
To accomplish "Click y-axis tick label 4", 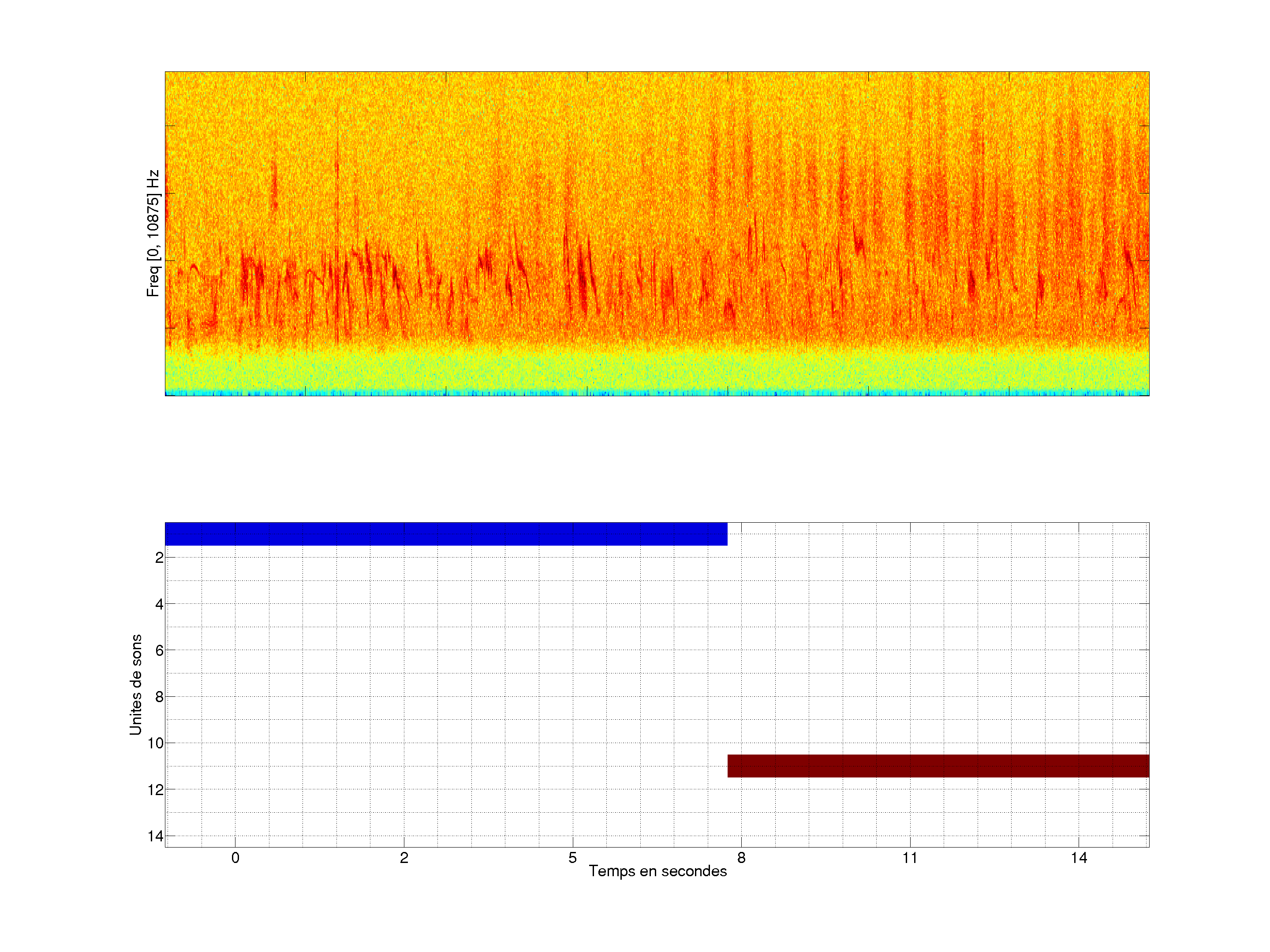I will click(159, 604).
